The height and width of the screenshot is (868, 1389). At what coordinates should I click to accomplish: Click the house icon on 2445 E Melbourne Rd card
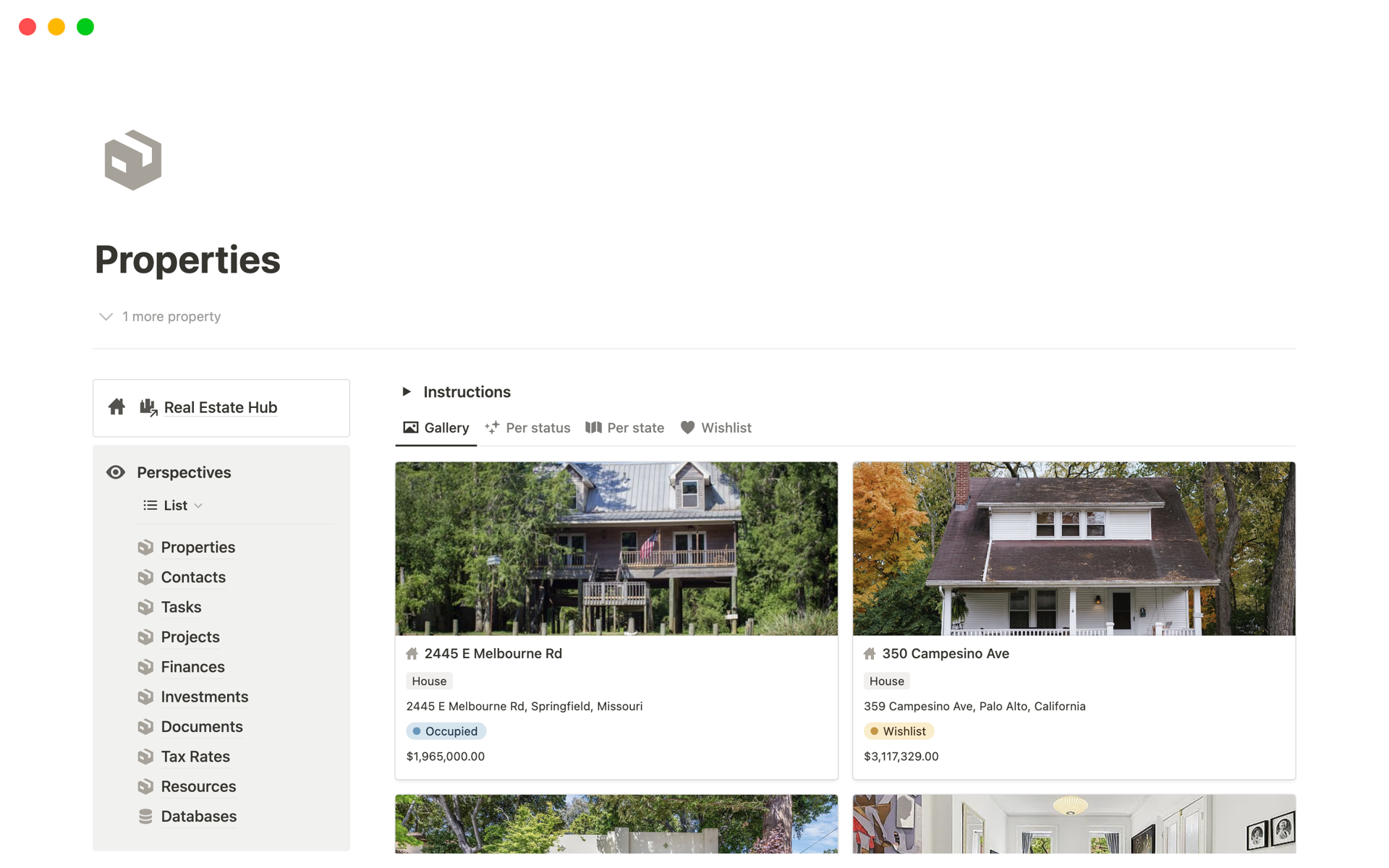(x=412, y=654)
